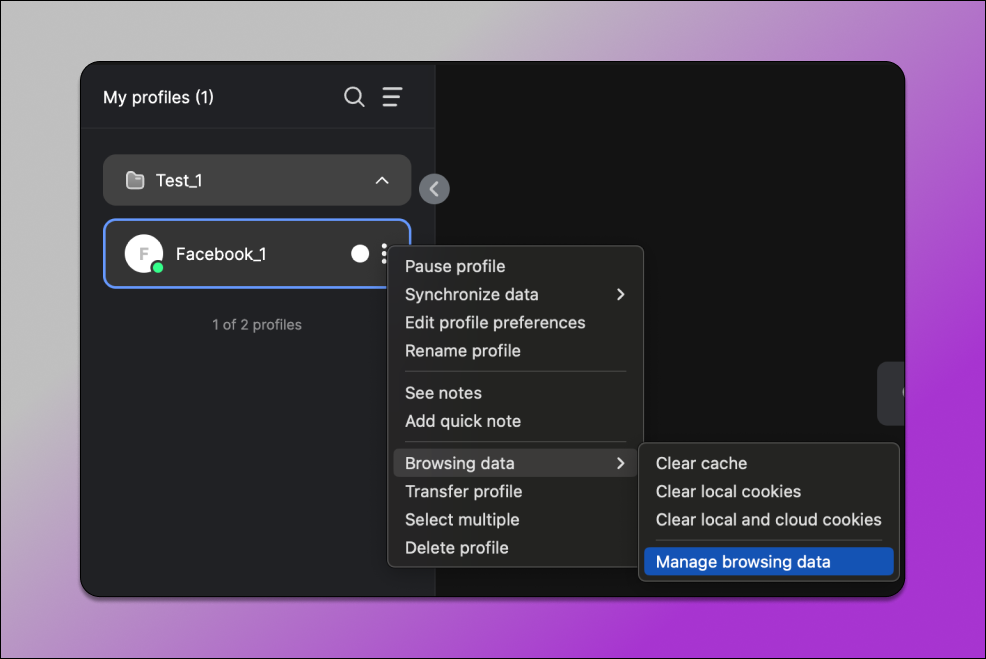Select Rename profile option
The height and width of the screenshot is (659, 986).
pyautogui.click(x=463, y=351)
